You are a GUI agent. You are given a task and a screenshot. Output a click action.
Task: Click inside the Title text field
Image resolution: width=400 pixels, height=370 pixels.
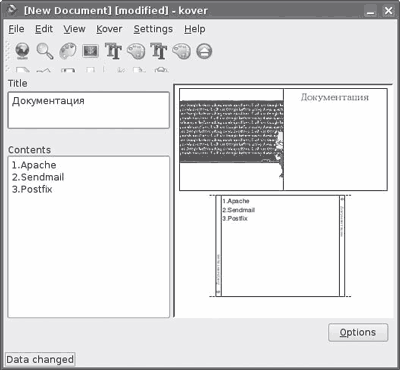point(89,110)
